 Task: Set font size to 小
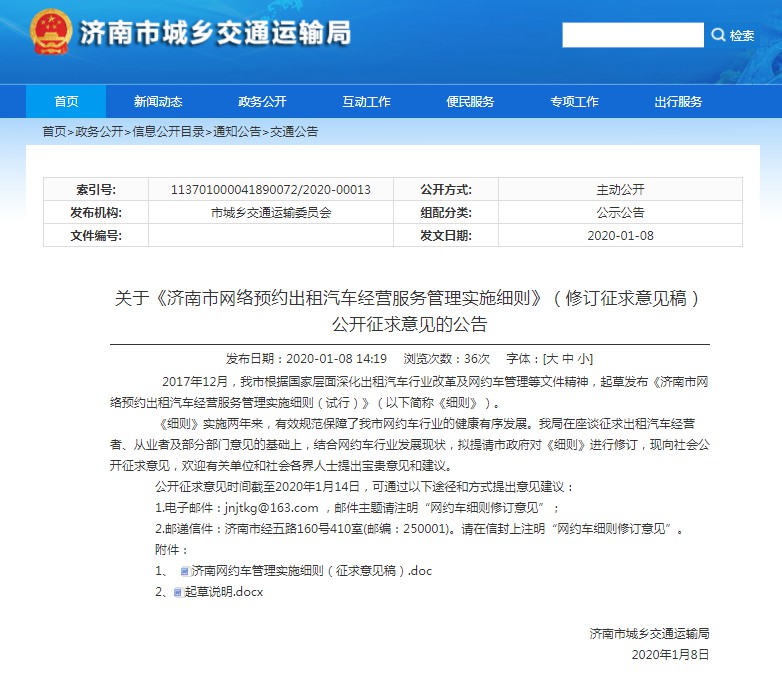[x=584, y=359]
